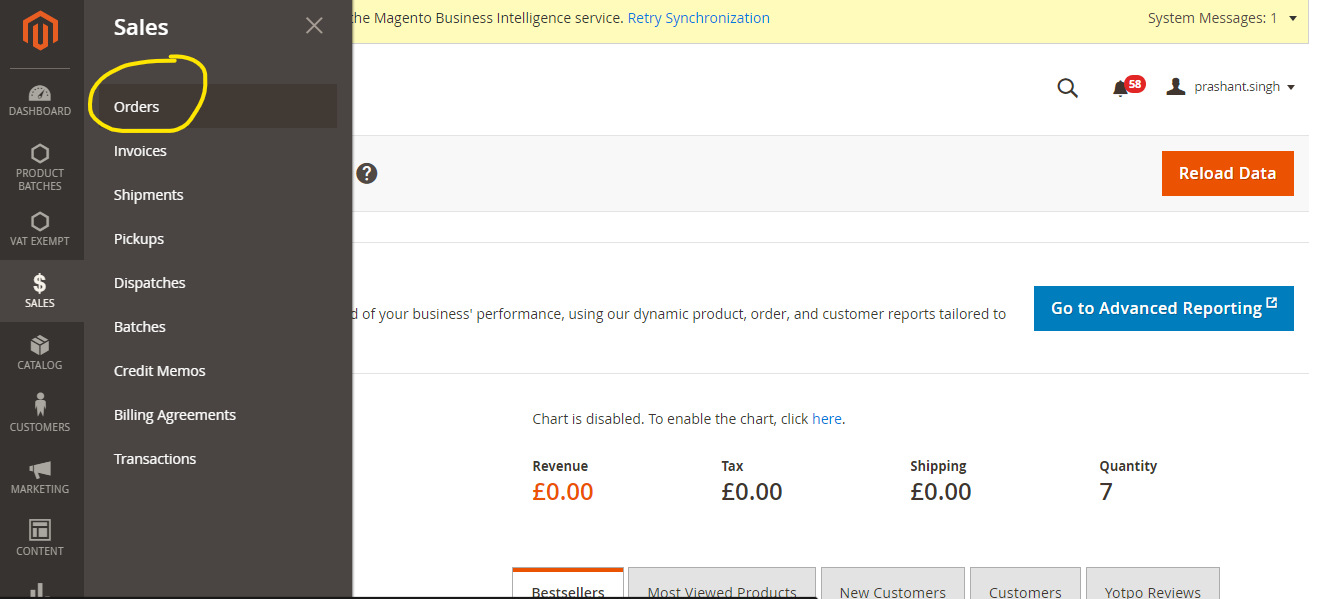Click the Retry Synchronization link
The width and height of the screenshot is (1335, 599).
[698, 18]
